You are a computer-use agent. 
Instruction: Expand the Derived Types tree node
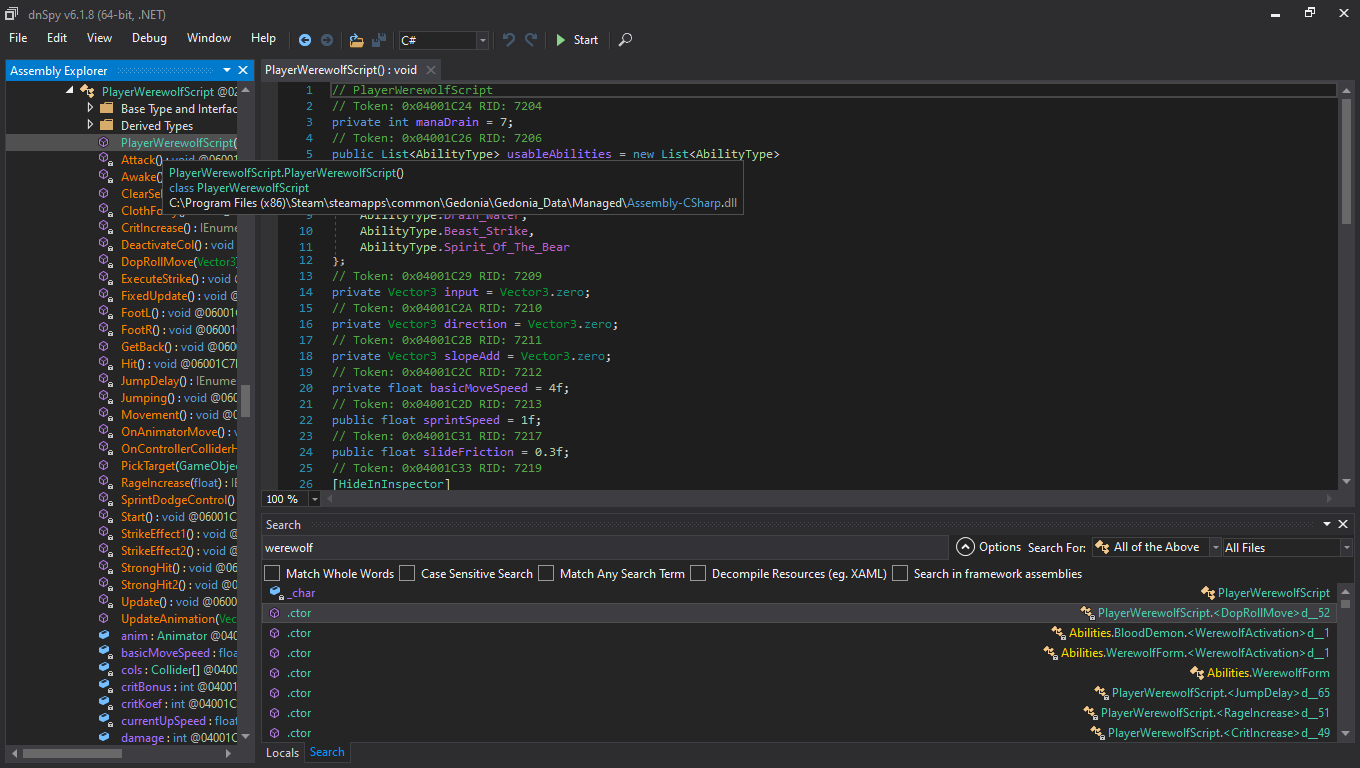tap(91, 125)
